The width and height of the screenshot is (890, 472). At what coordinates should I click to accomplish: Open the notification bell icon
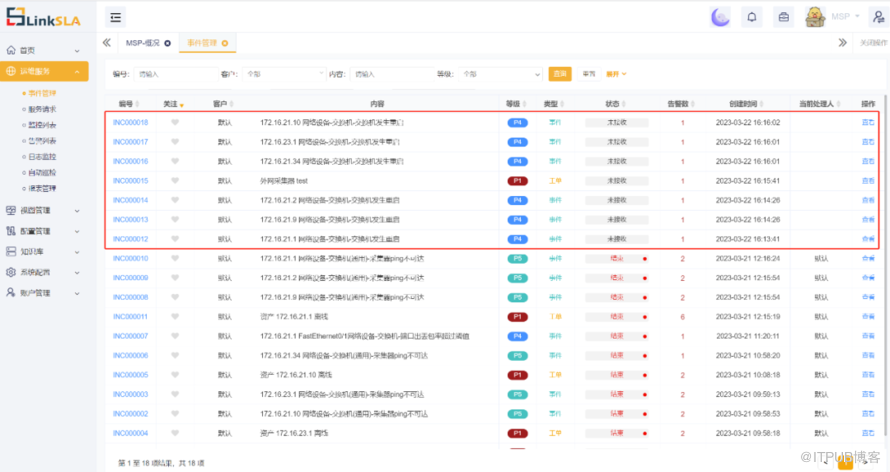(752, 17)
